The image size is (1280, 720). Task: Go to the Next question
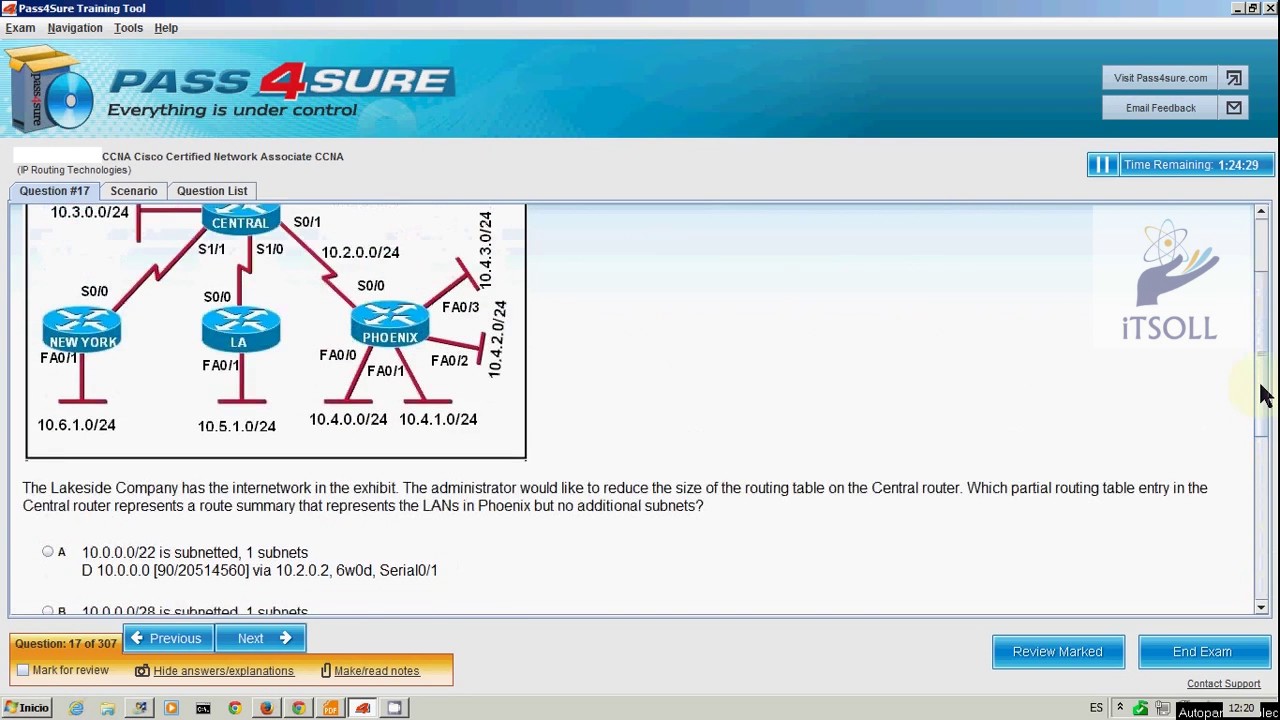[261, 638]
